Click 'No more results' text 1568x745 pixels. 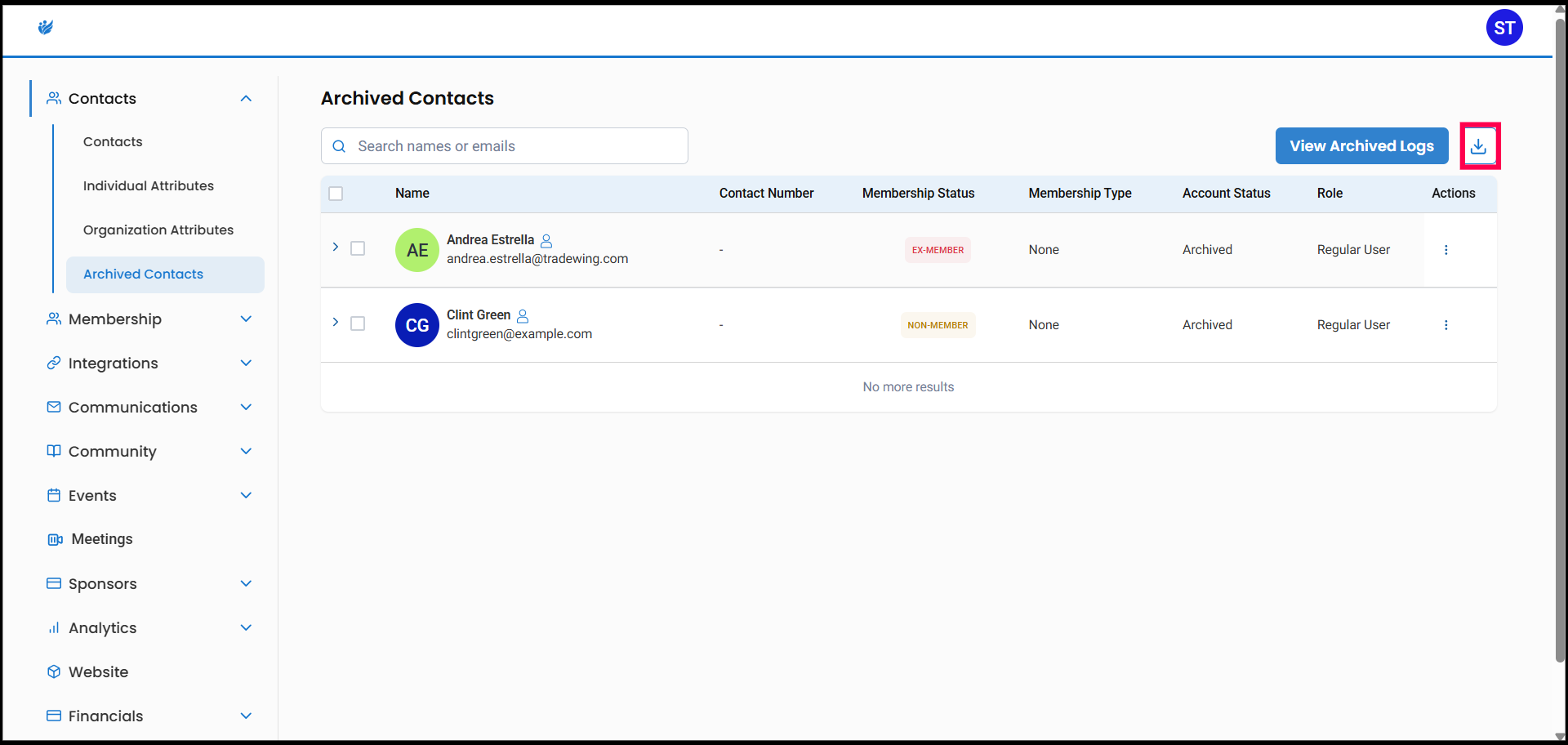(x=908, y=387)
